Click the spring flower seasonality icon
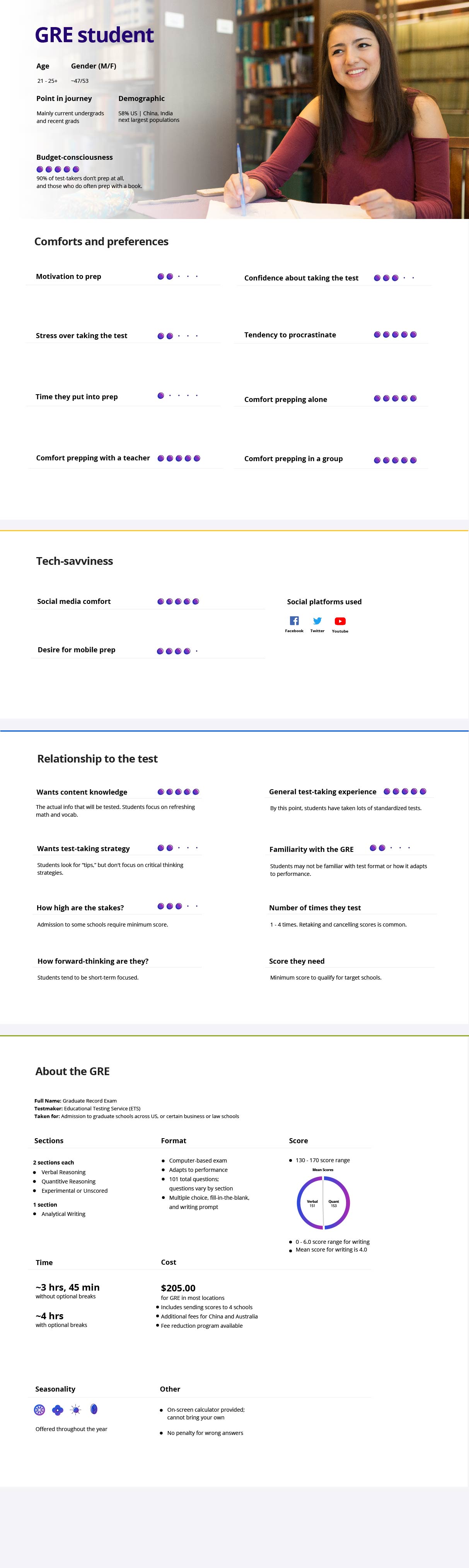This screenshot has height=1568, width=469. point(58,1409)
